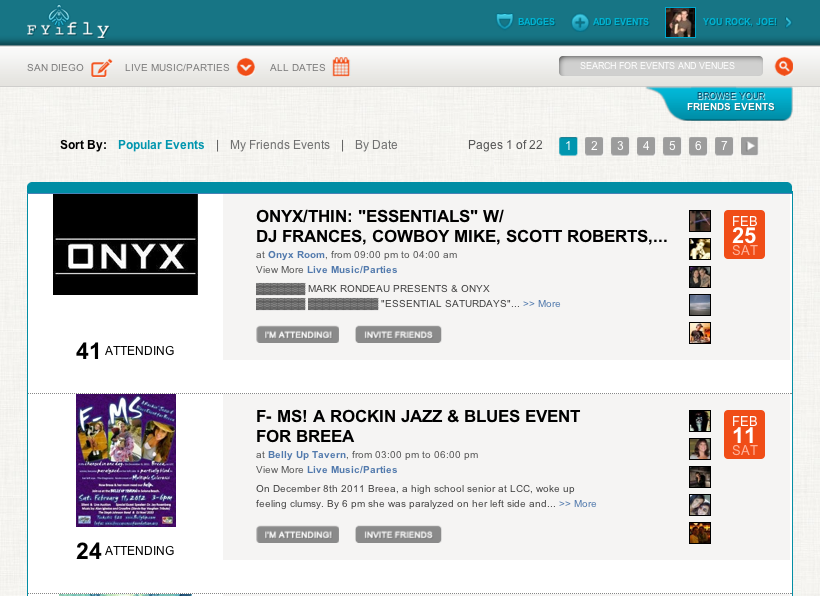Click the San Diego location label
The height and width of the screenshot is (596, 820).
[55, 67]
